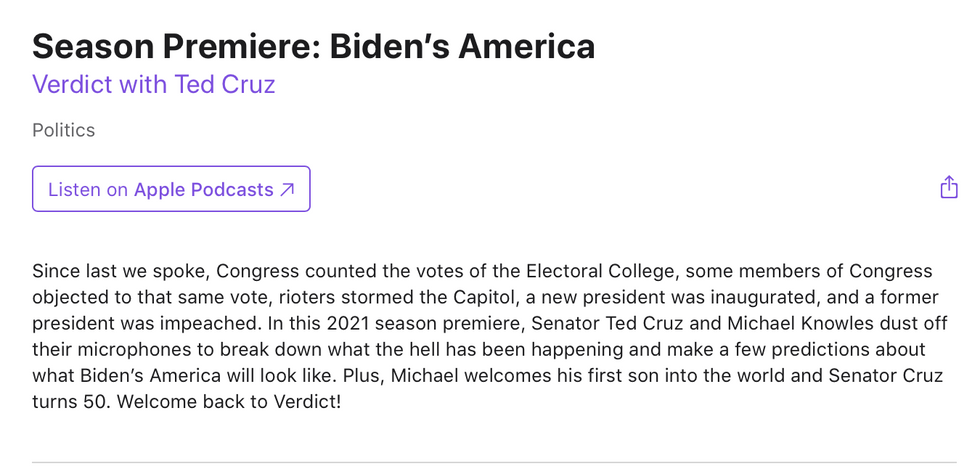The image size is (980, 469).
Task: Open the Listen on Apple Podcasts button
Action: tap(171, 189)
